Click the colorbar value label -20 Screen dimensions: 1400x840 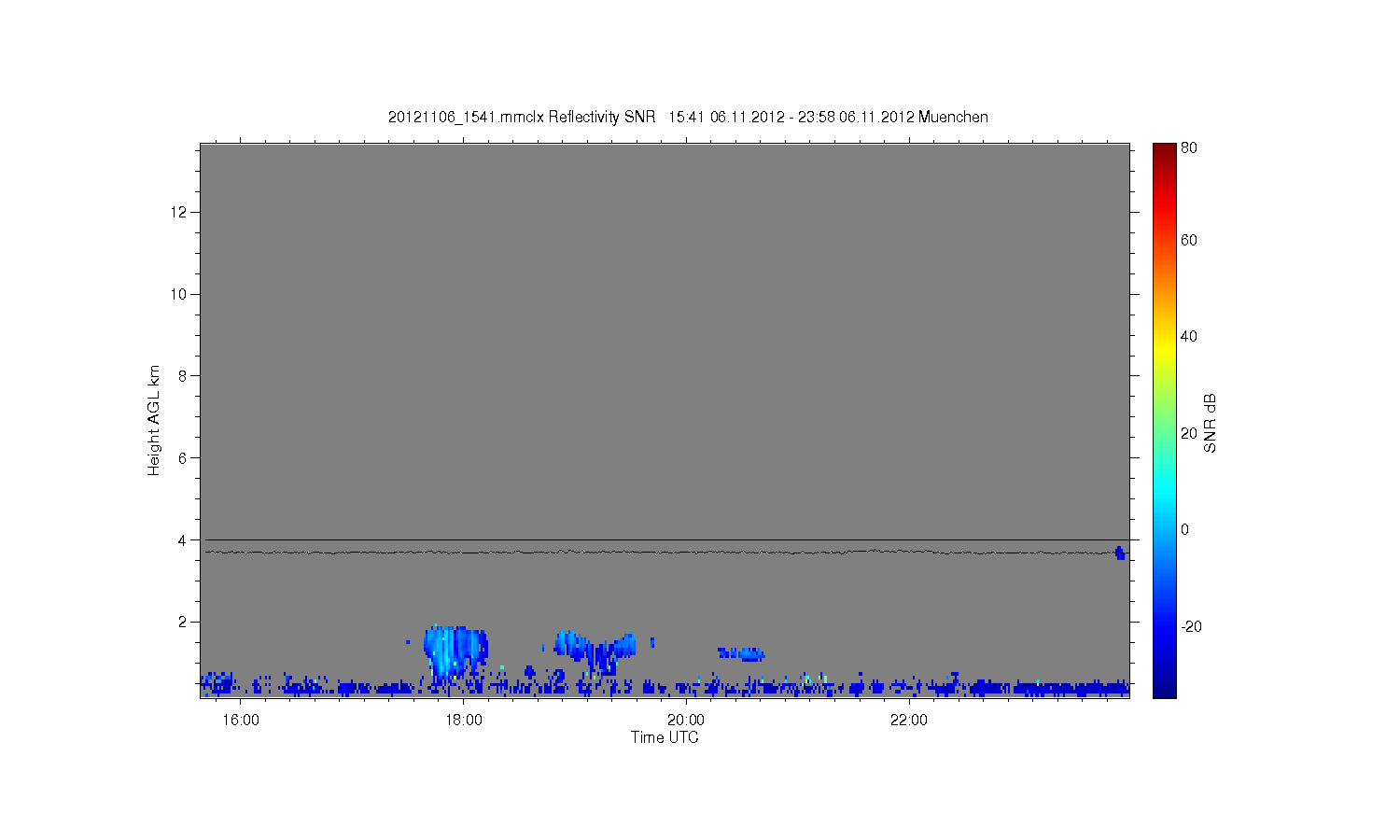(x=1191, y=626)
